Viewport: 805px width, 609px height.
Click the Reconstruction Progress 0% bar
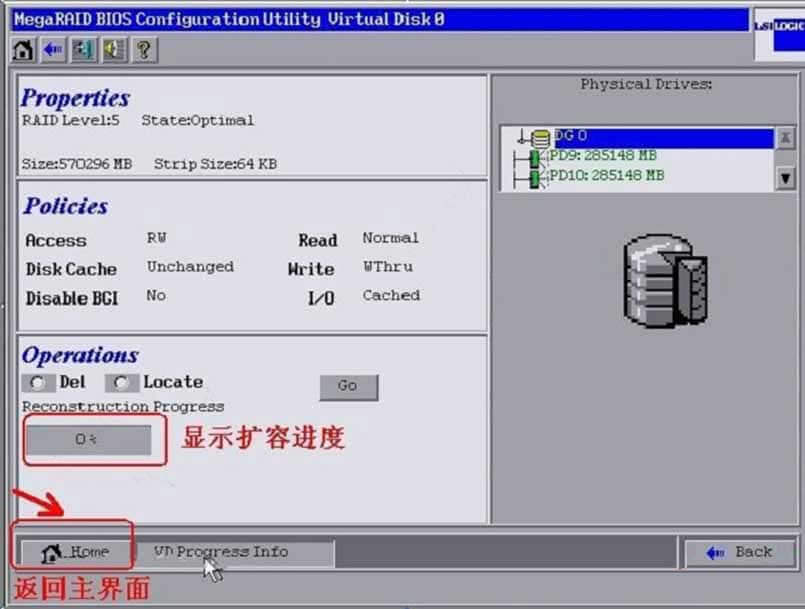89,440
